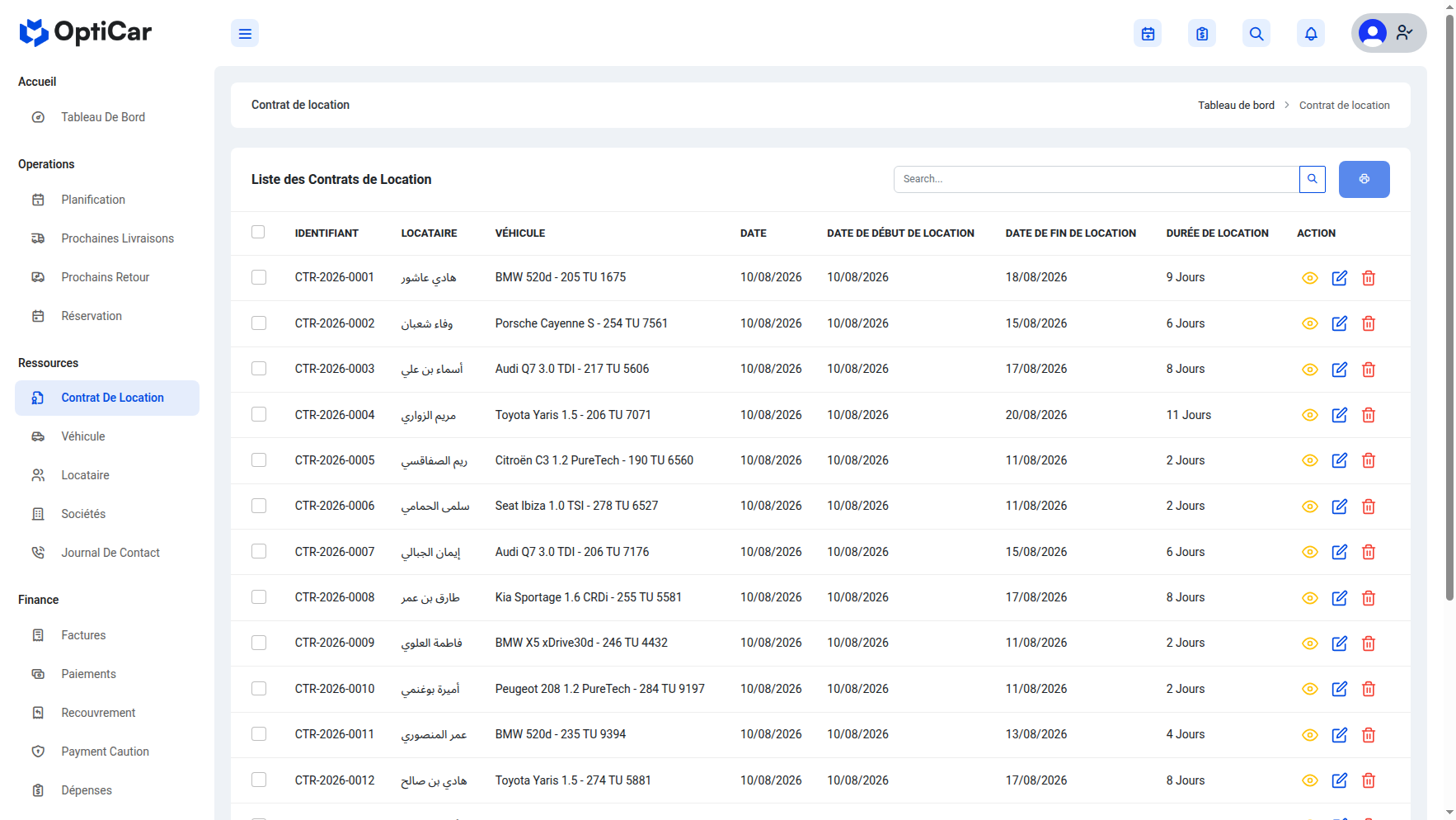Open Véhicule in sidebar
The height and width of the screenshot is (820, 1456).
click(107, 436)
